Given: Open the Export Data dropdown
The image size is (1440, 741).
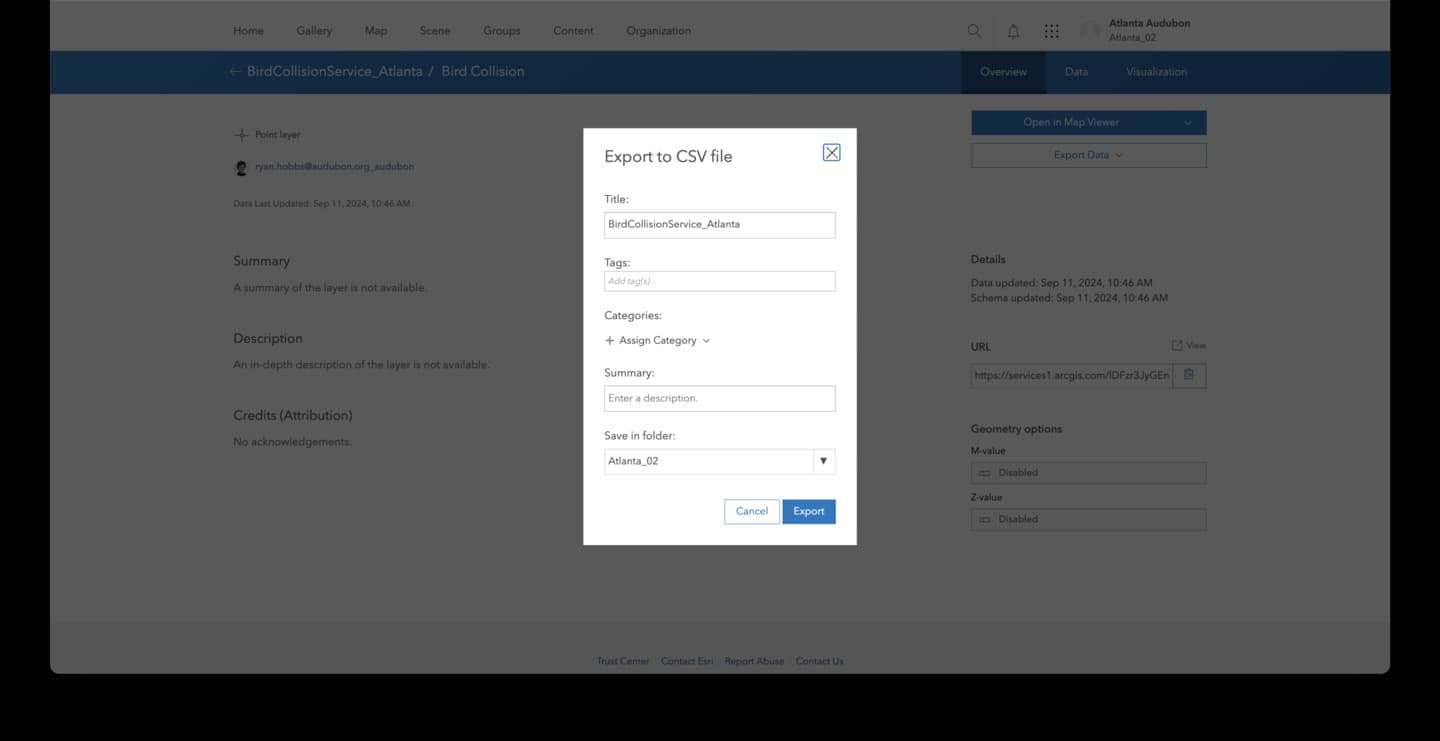Looking at the screenshot, I should 1088,155.
